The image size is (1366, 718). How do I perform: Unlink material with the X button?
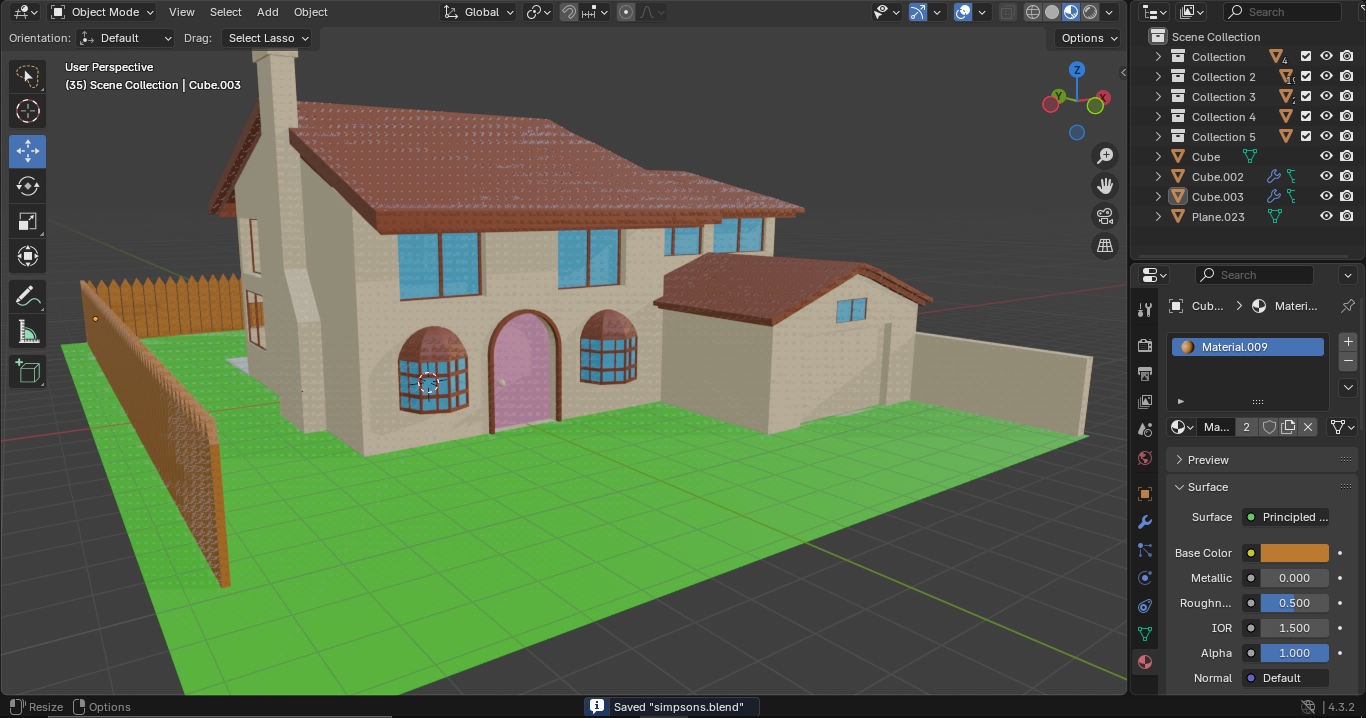coord(1307,427)
